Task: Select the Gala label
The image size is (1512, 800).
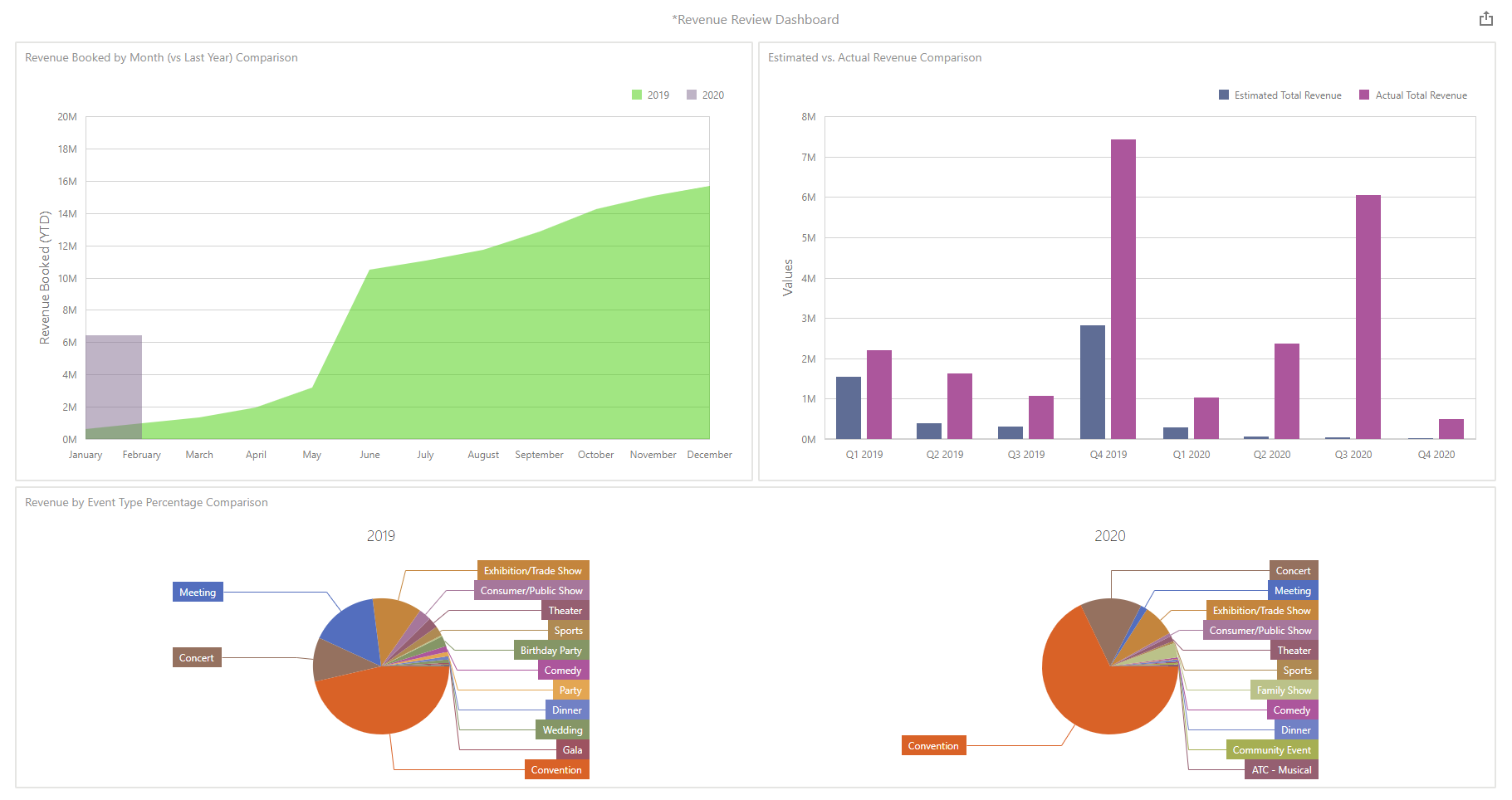Action: pos(573,749)
